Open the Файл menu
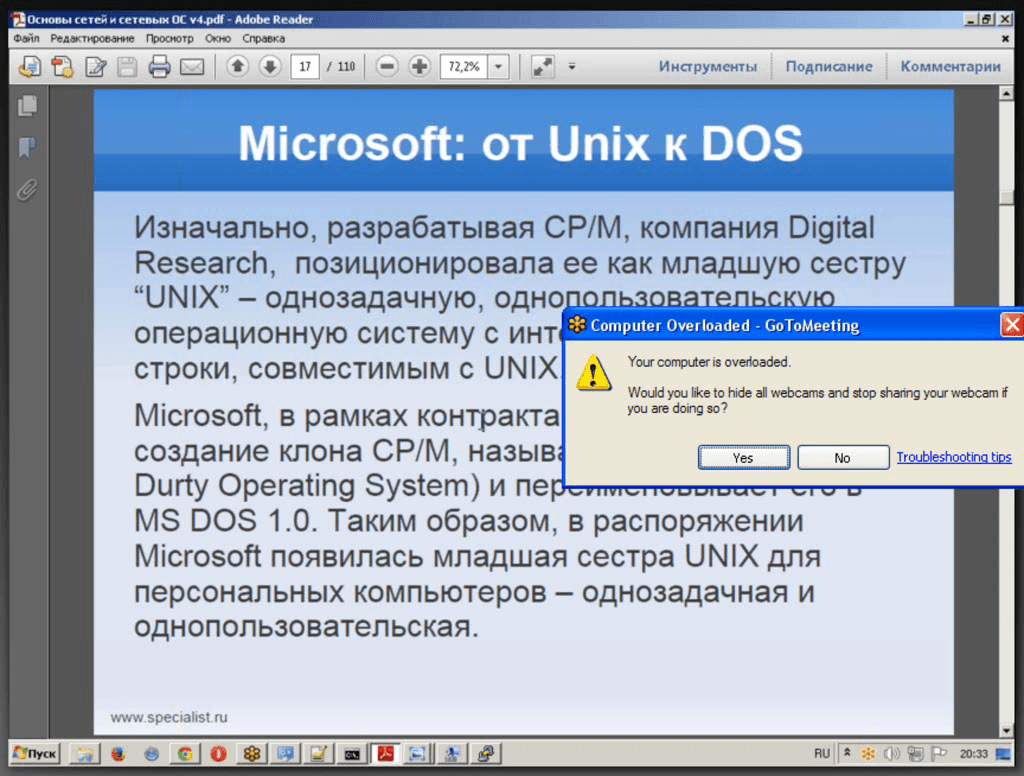Viewport: 1024px width, 776px height. click(26, 39)
